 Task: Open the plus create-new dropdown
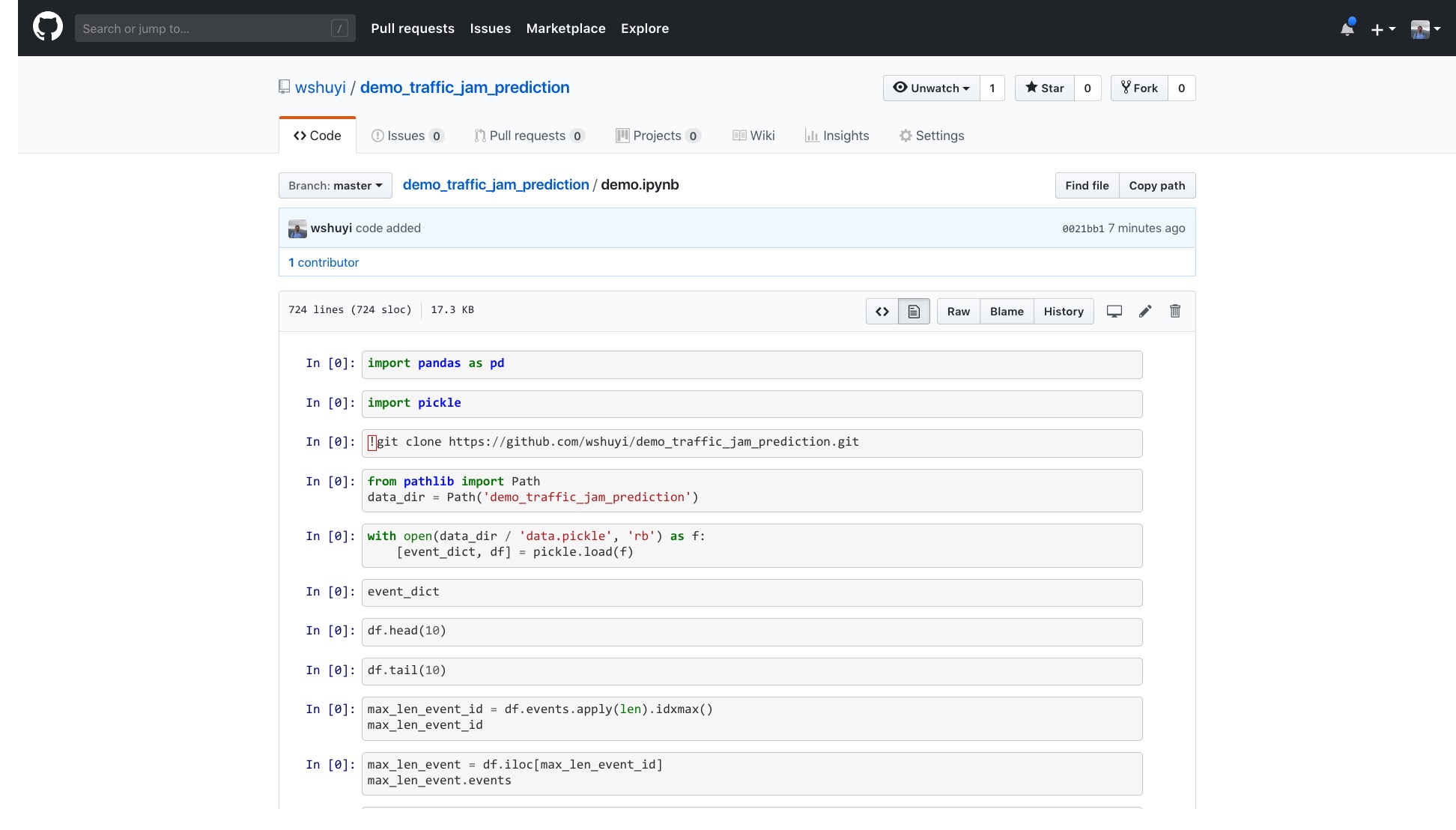1383,29
